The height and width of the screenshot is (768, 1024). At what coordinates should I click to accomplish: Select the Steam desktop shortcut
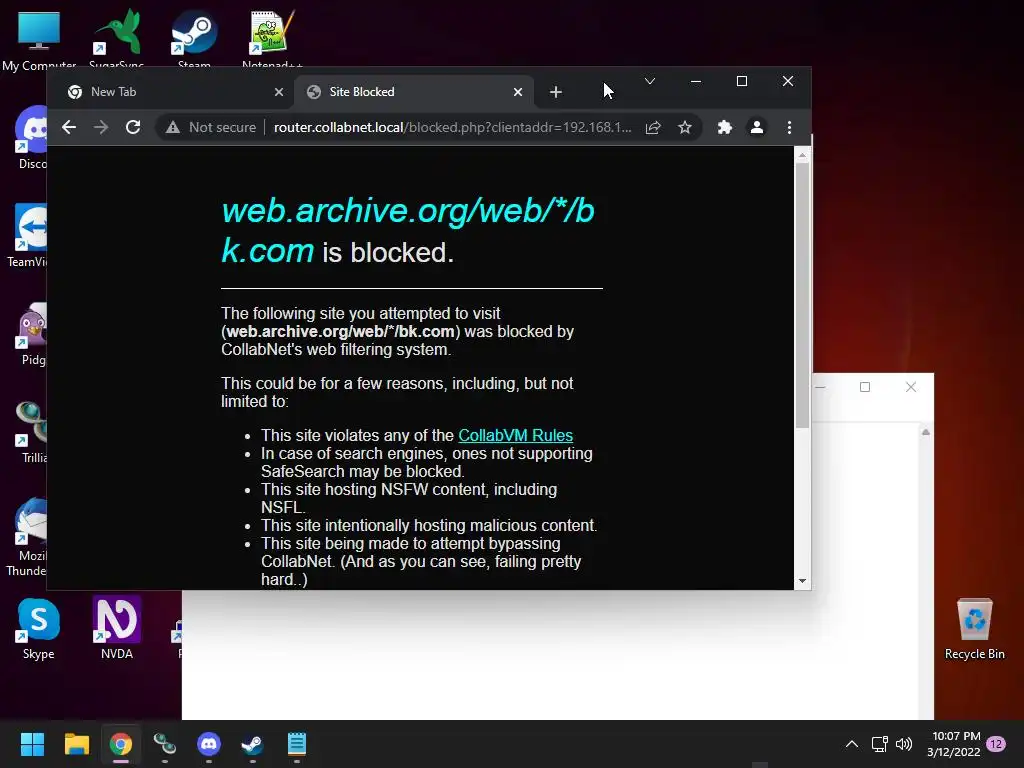tap(194, 39)
